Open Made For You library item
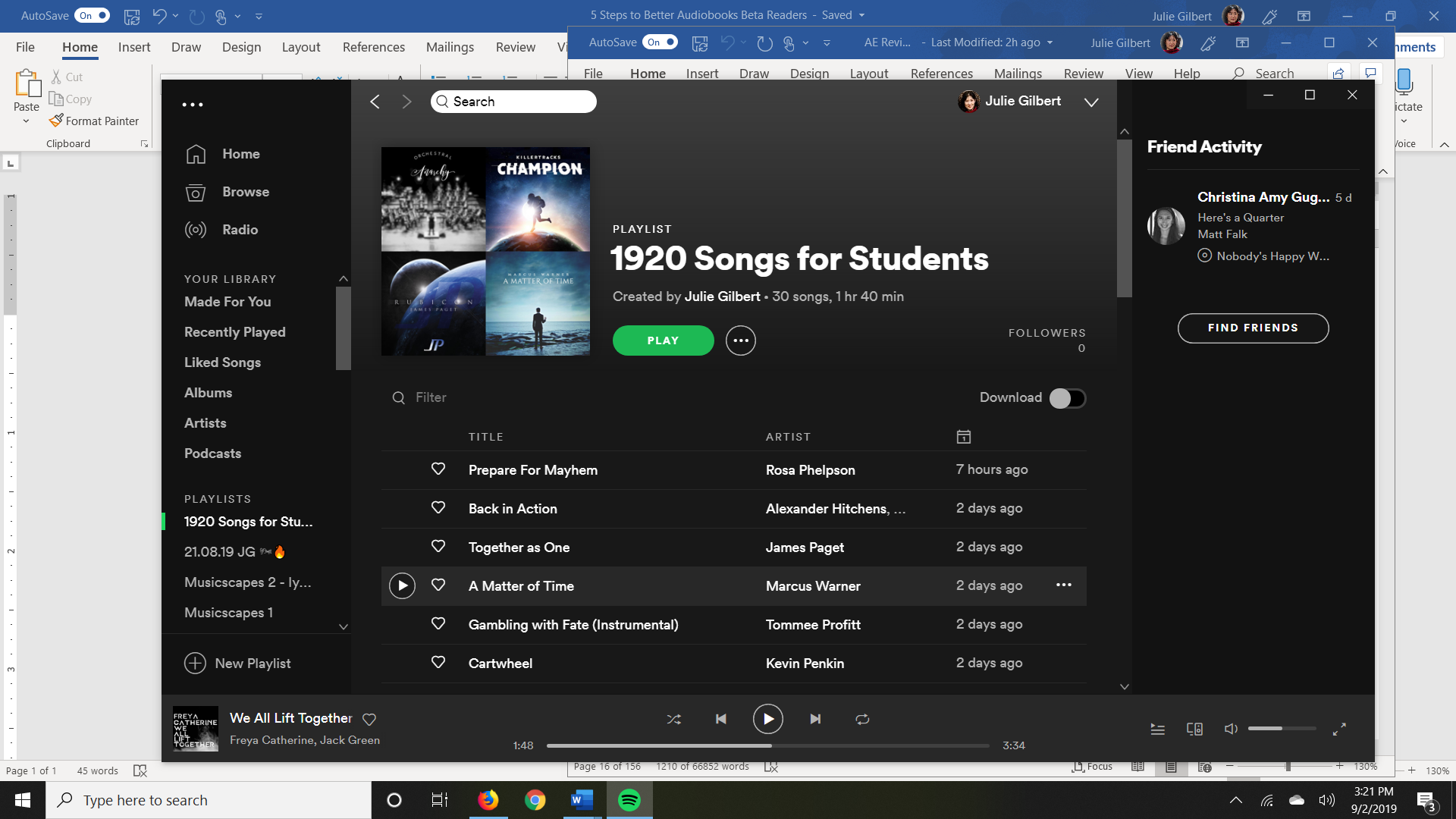Viewport: 1456px width, 819px height. pyautogui.click(x=227, y=302)
